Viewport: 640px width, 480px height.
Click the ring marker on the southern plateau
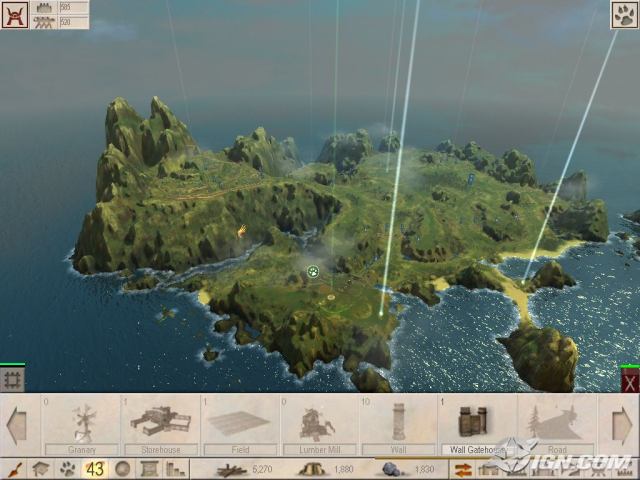click(330, 297)
